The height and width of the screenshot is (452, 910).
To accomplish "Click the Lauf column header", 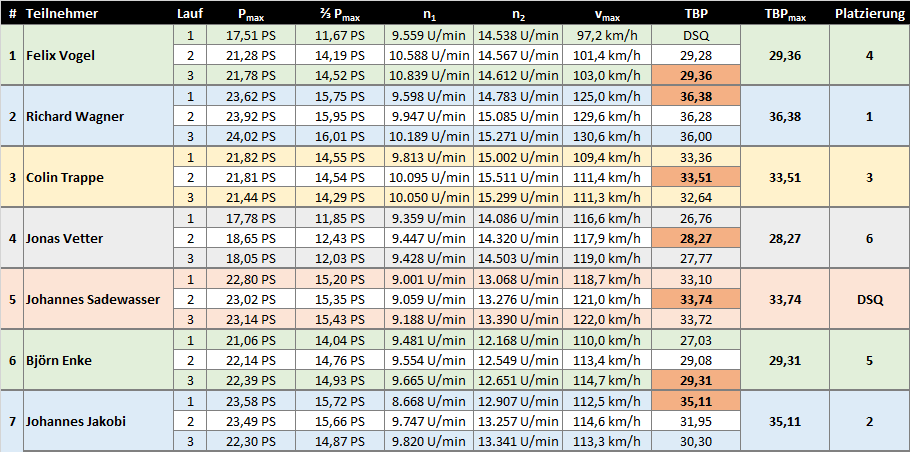I will [190, 14].
